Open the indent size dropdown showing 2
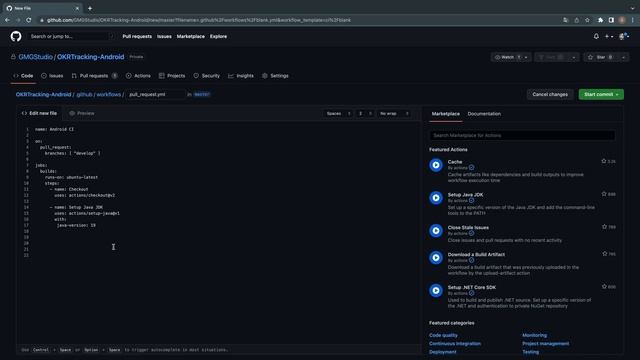This screenshot has width=640, height=360. (x=365, y=113)
